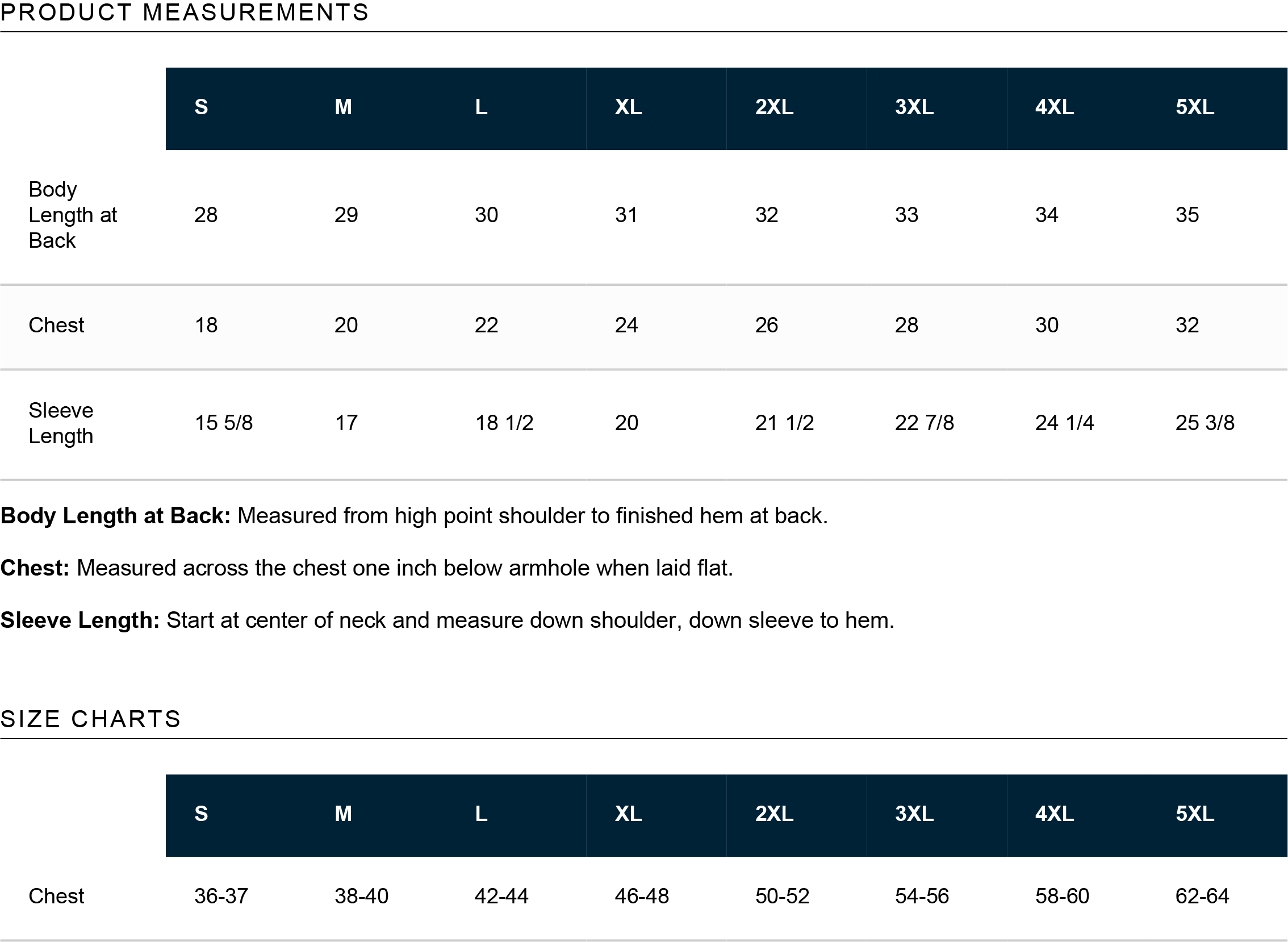
Task: Select the 3XL header in Product Measurements
Action: pos(914,107)
